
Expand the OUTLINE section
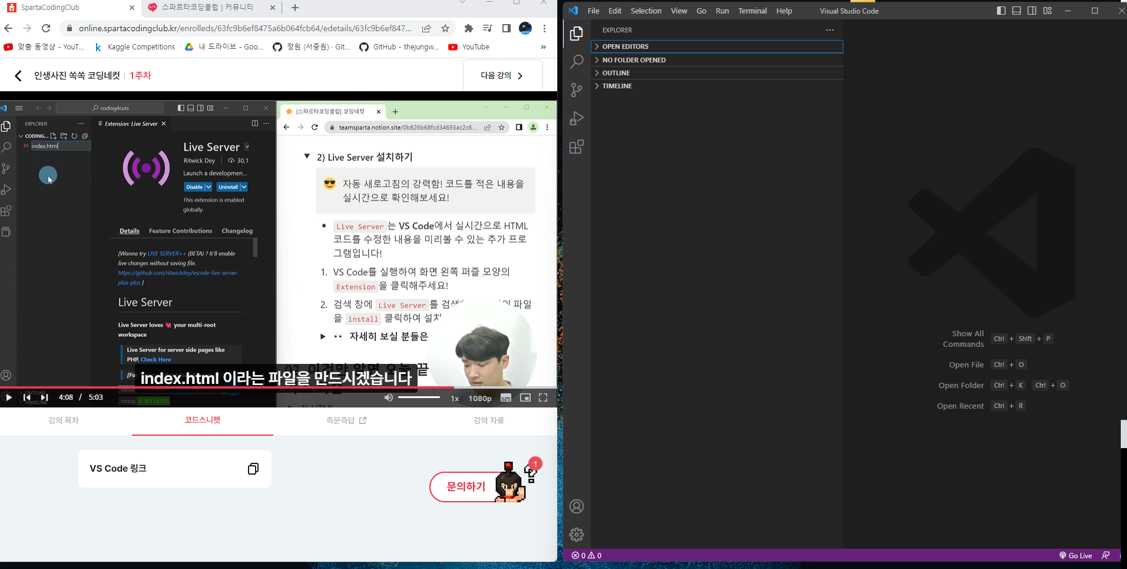(717, 73)
